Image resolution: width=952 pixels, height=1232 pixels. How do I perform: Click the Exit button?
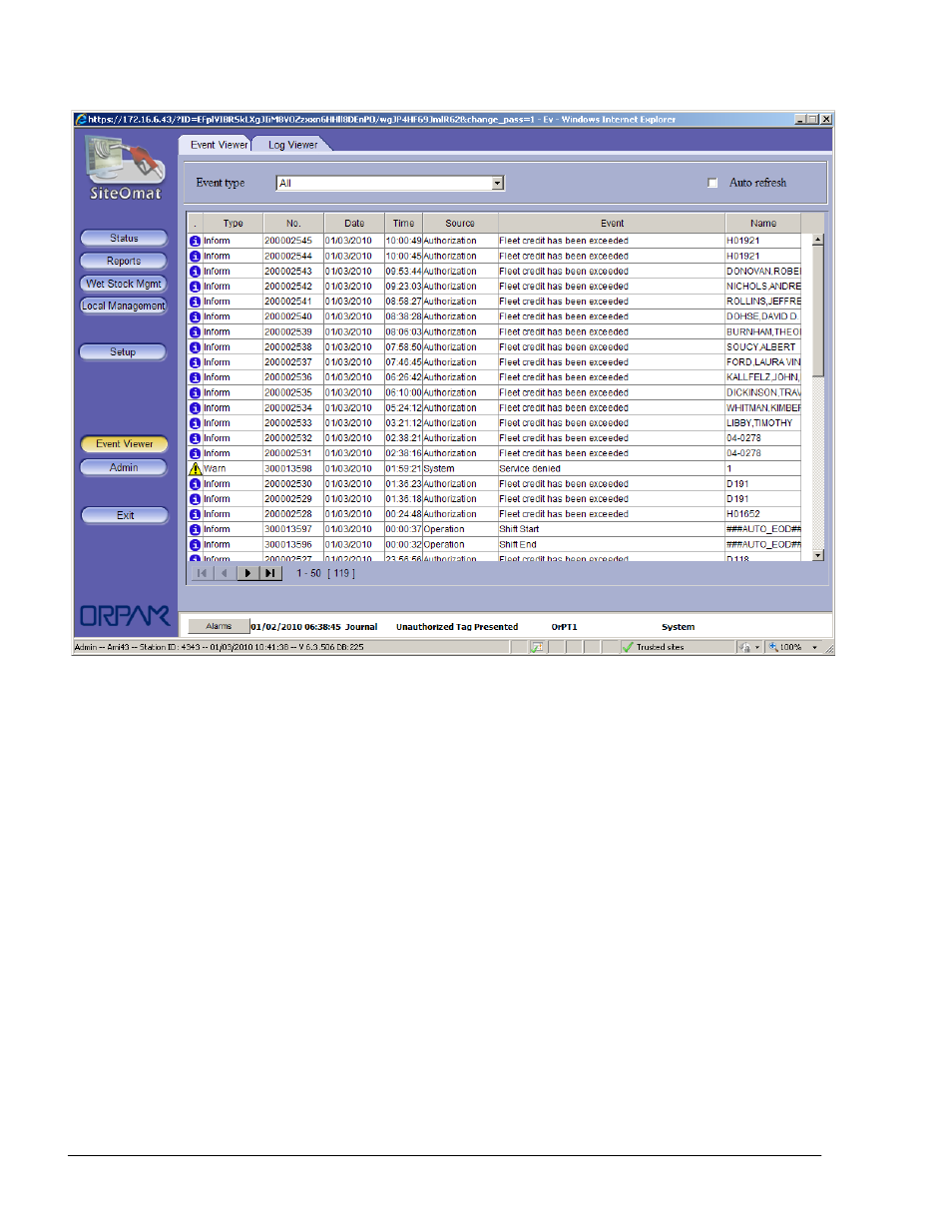pos(124,515)
